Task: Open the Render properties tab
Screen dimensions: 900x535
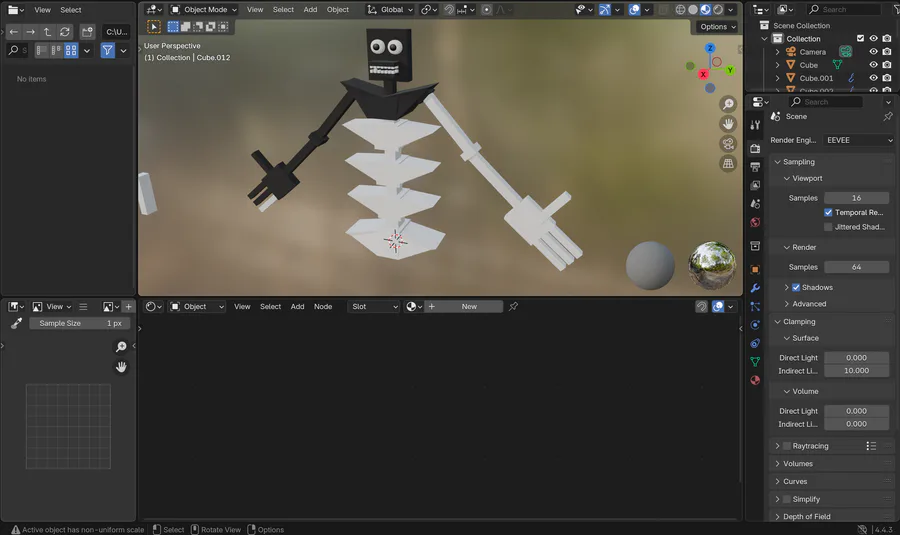Action: (755, 149)
